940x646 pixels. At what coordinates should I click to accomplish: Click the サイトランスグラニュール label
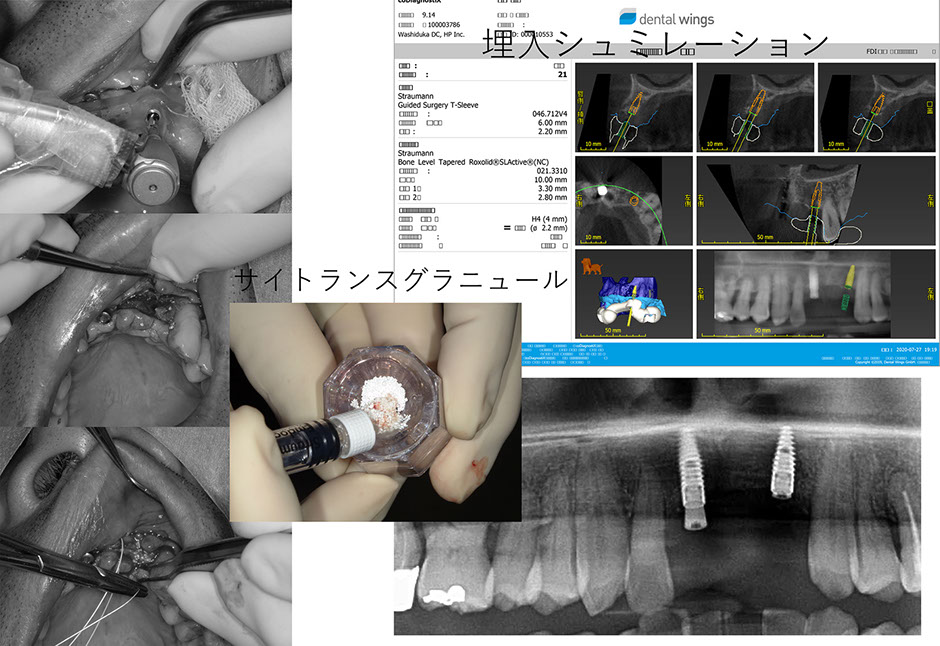click(x=400, y=279)
